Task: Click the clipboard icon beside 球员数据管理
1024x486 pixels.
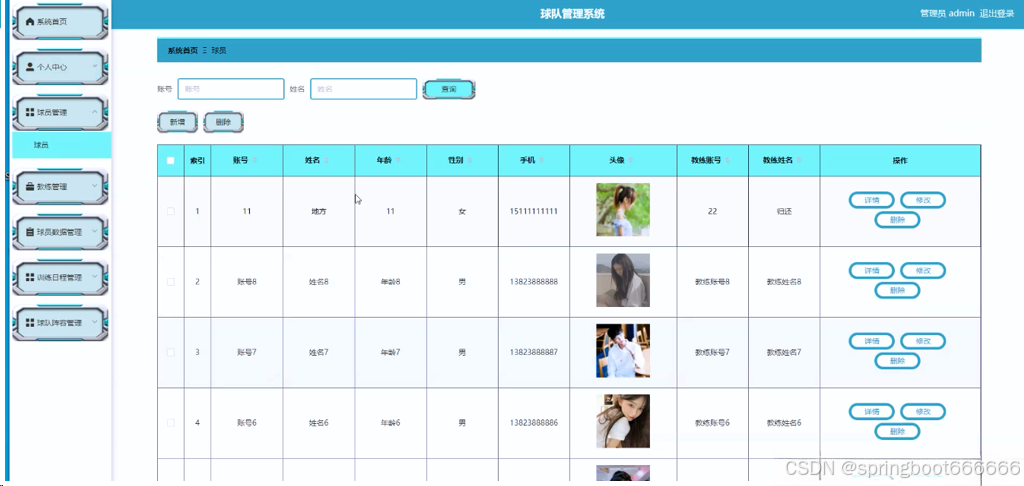Action: click(x=29, y=232)
